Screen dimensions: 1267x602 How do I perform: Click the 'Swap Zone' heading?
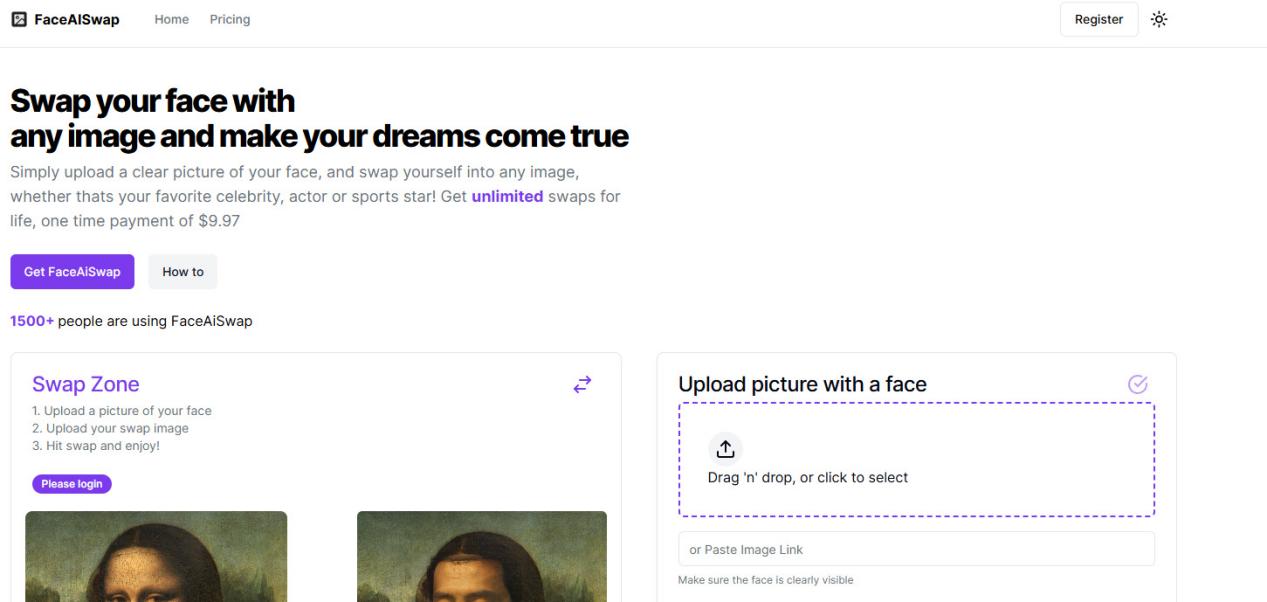tap(86, 384)
